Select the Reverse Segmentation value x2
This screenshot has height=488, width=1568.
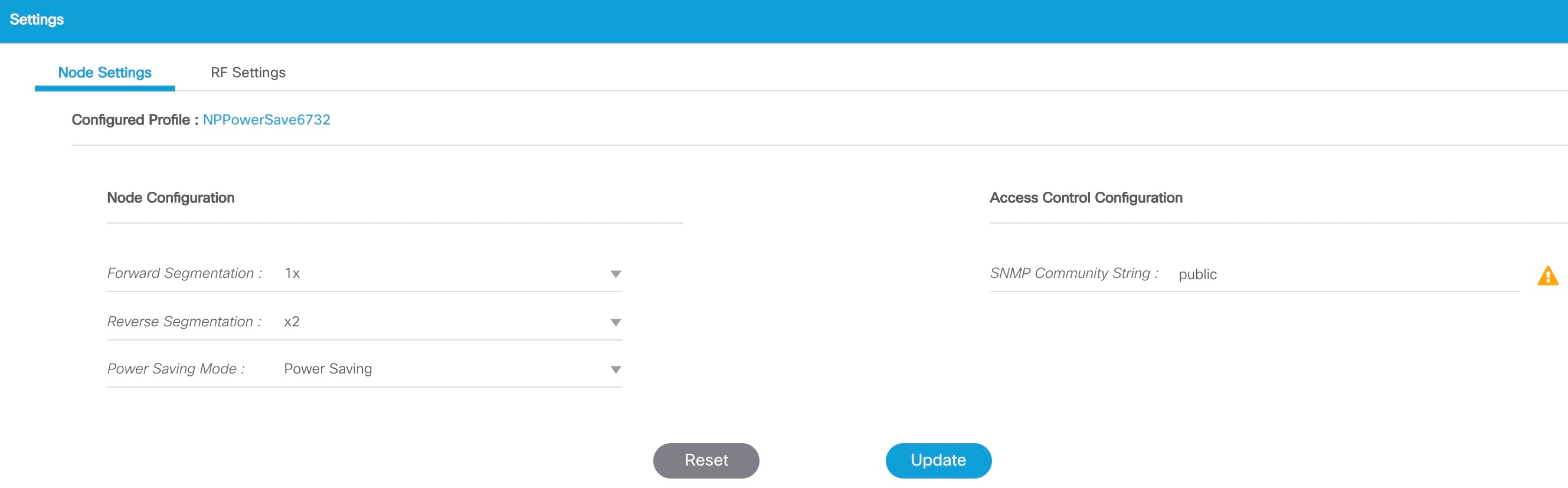pos(292,322)
